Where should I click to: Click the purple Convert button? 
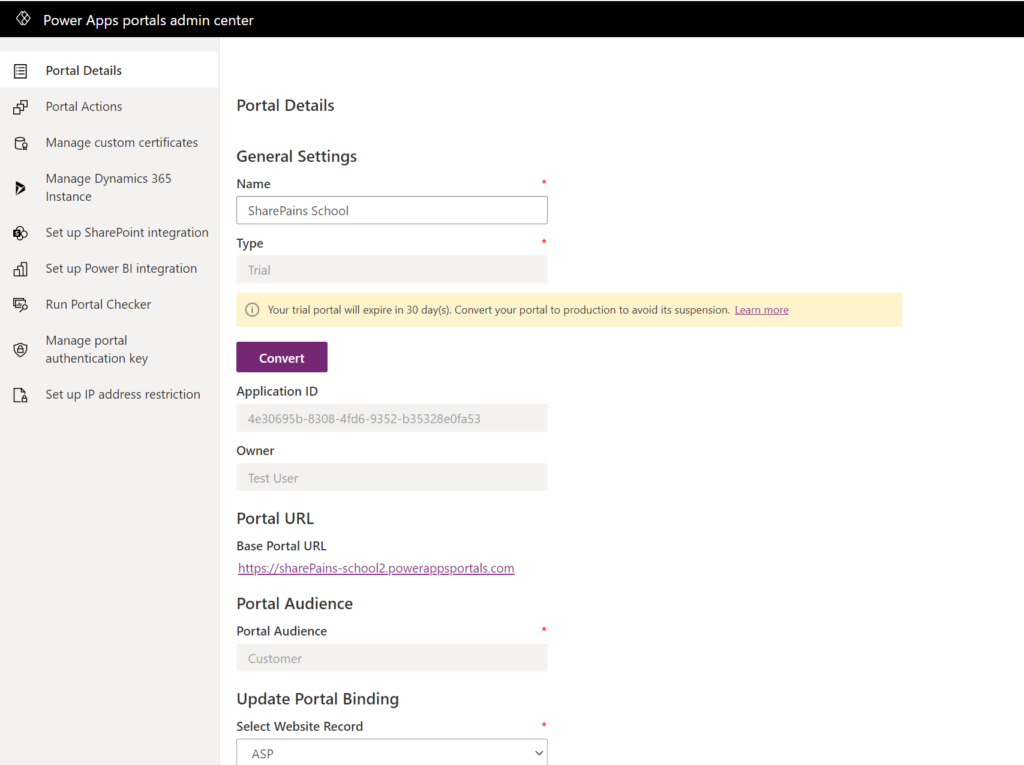(x=281, y=357)
